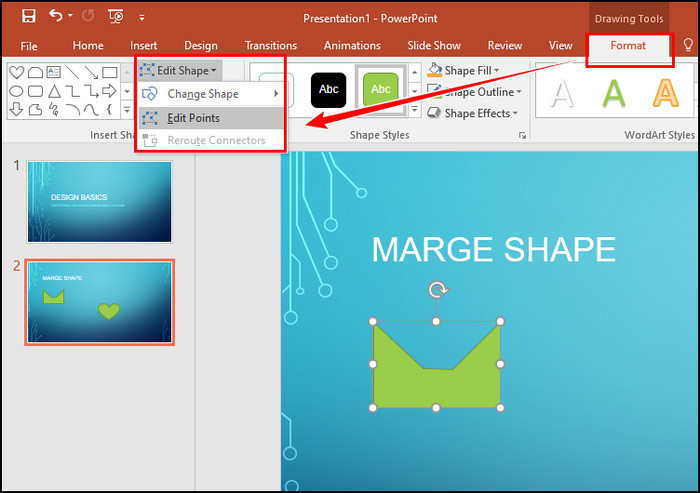Apply the green Abc shape style
The image size is (700, 493).
(380, 90)
